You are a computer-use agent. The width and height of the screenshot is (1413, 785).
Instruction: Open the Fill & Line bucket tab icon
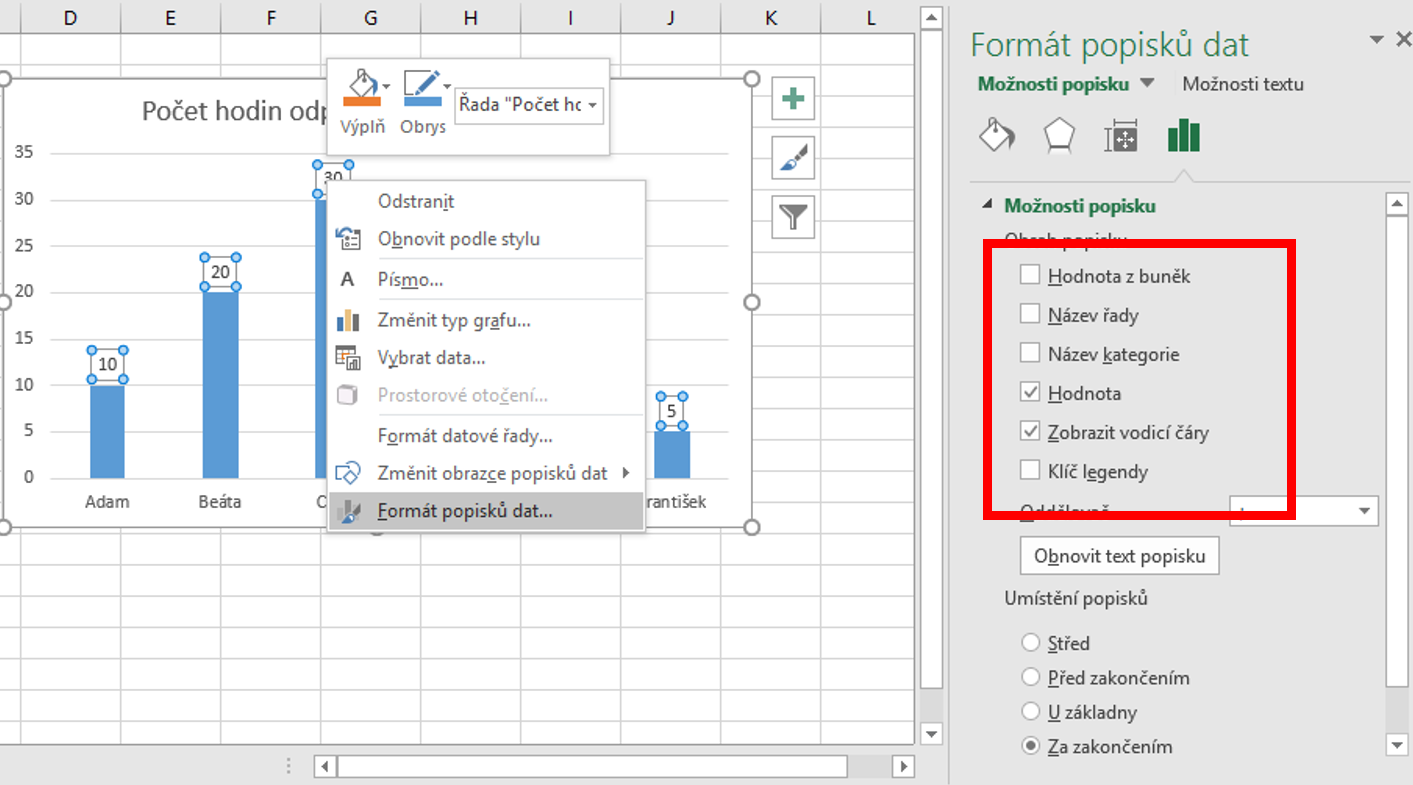click(x=997, y=135)
